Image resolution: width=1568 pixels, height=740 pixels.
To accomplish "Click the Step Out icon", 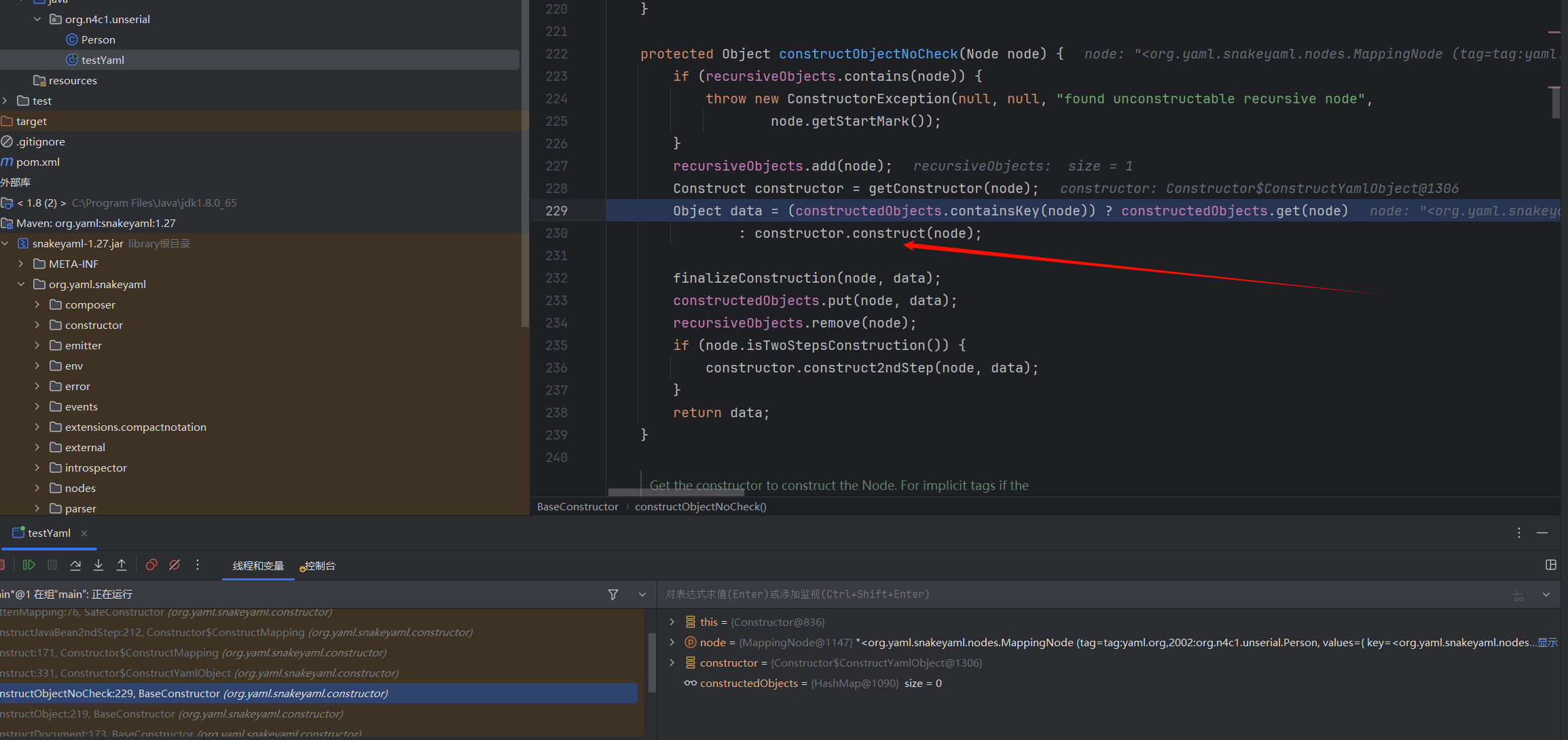I will point(122,565).
